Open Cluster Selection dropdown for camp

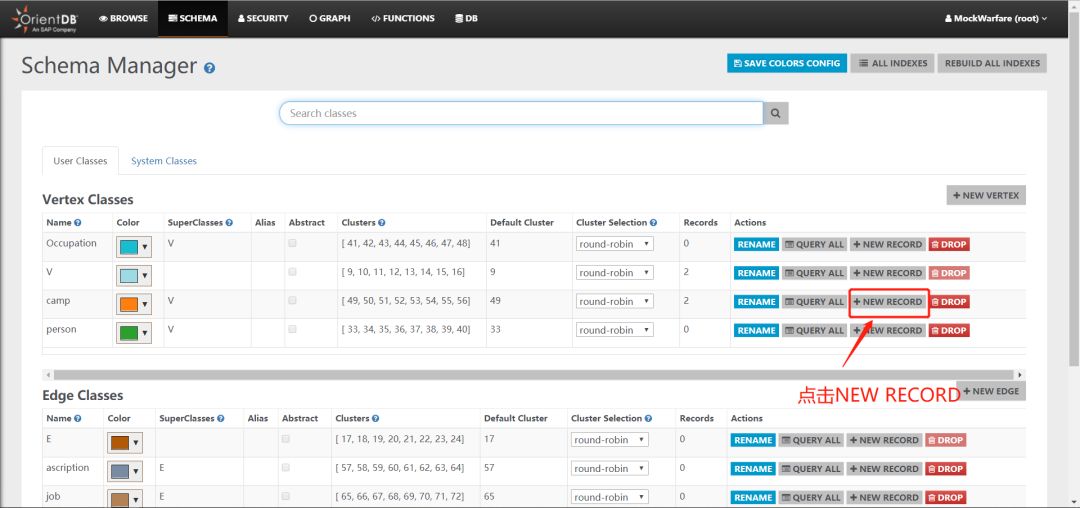(614, 302)
